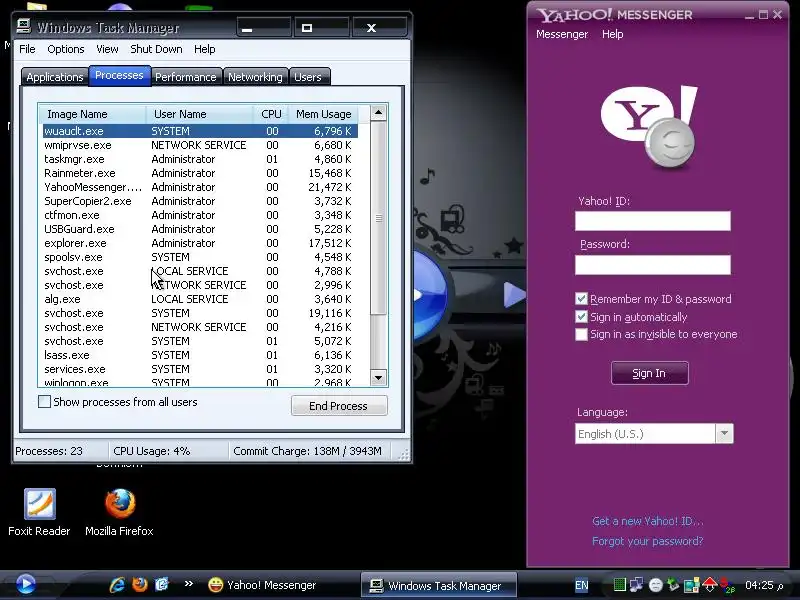Click the Sign In button
This screenshot has height=600, width=800.
coord(649,373)
